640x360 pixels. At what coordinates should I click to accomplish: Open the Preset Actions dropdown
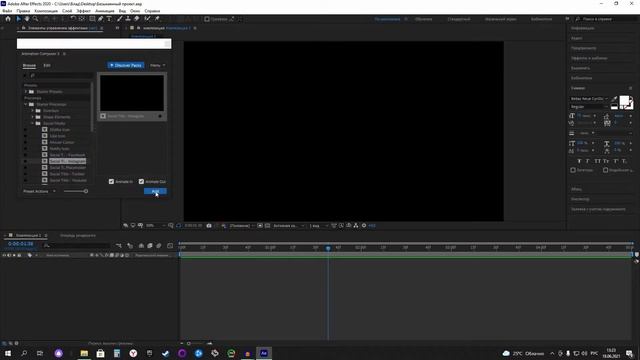39,191
